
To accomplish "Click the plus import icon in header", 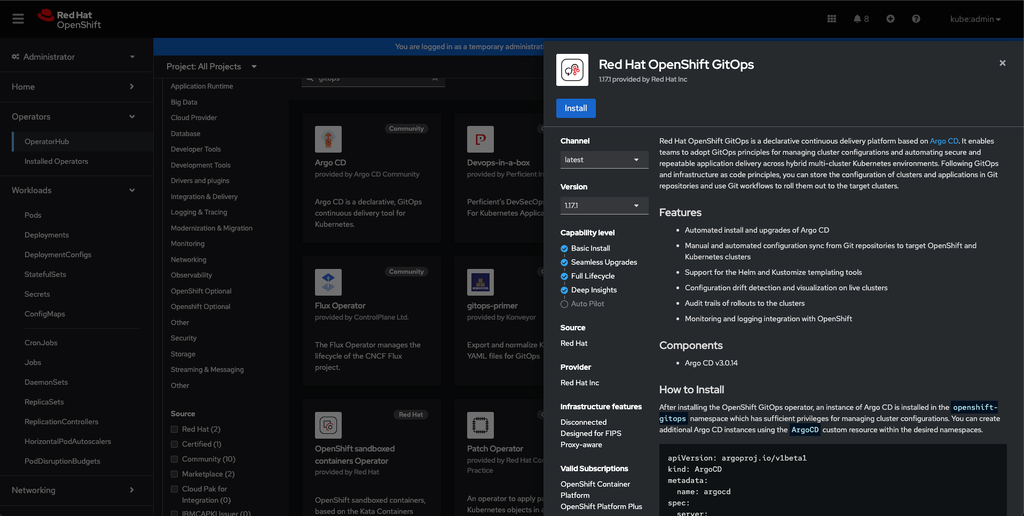I will tap(890, 19).
